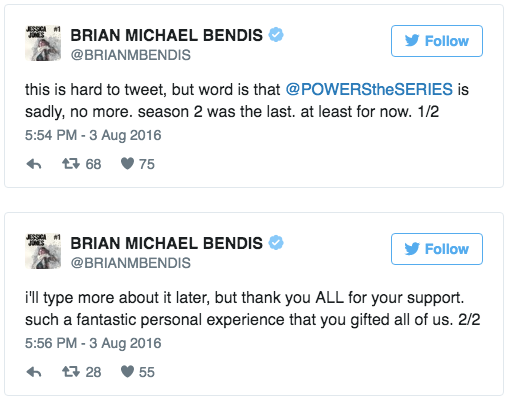Retweet the 5:54 PM tweet
The width and height of the screenshot is (508, 401).
click(x=71, y=164)
